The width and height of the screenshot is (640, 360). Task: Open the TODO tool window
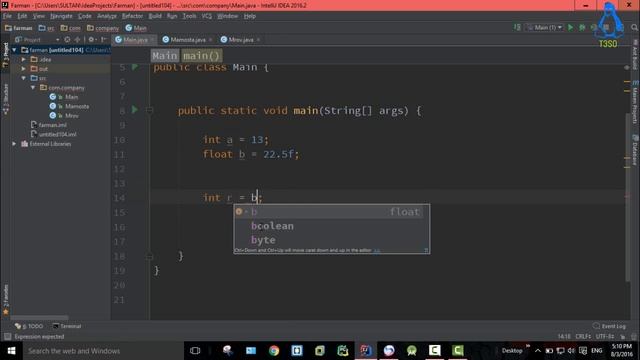(29, 326)
